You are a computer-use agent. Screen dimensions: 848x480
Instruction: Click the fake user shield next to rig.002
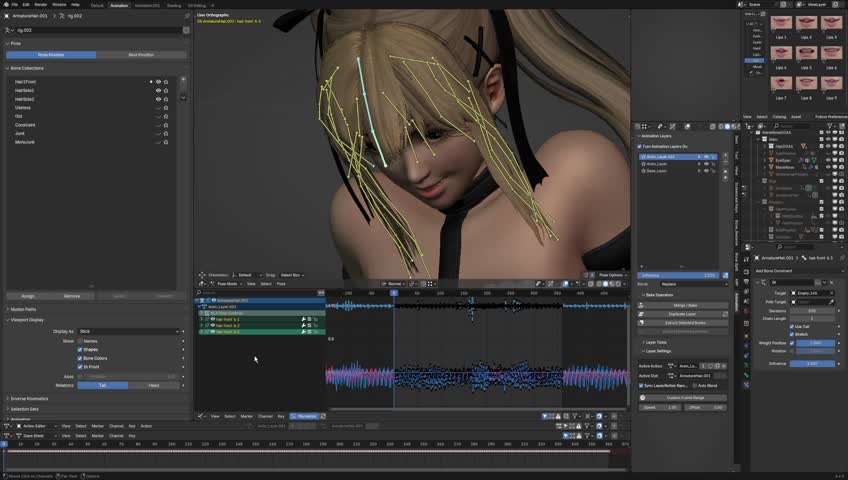point(186,30)
